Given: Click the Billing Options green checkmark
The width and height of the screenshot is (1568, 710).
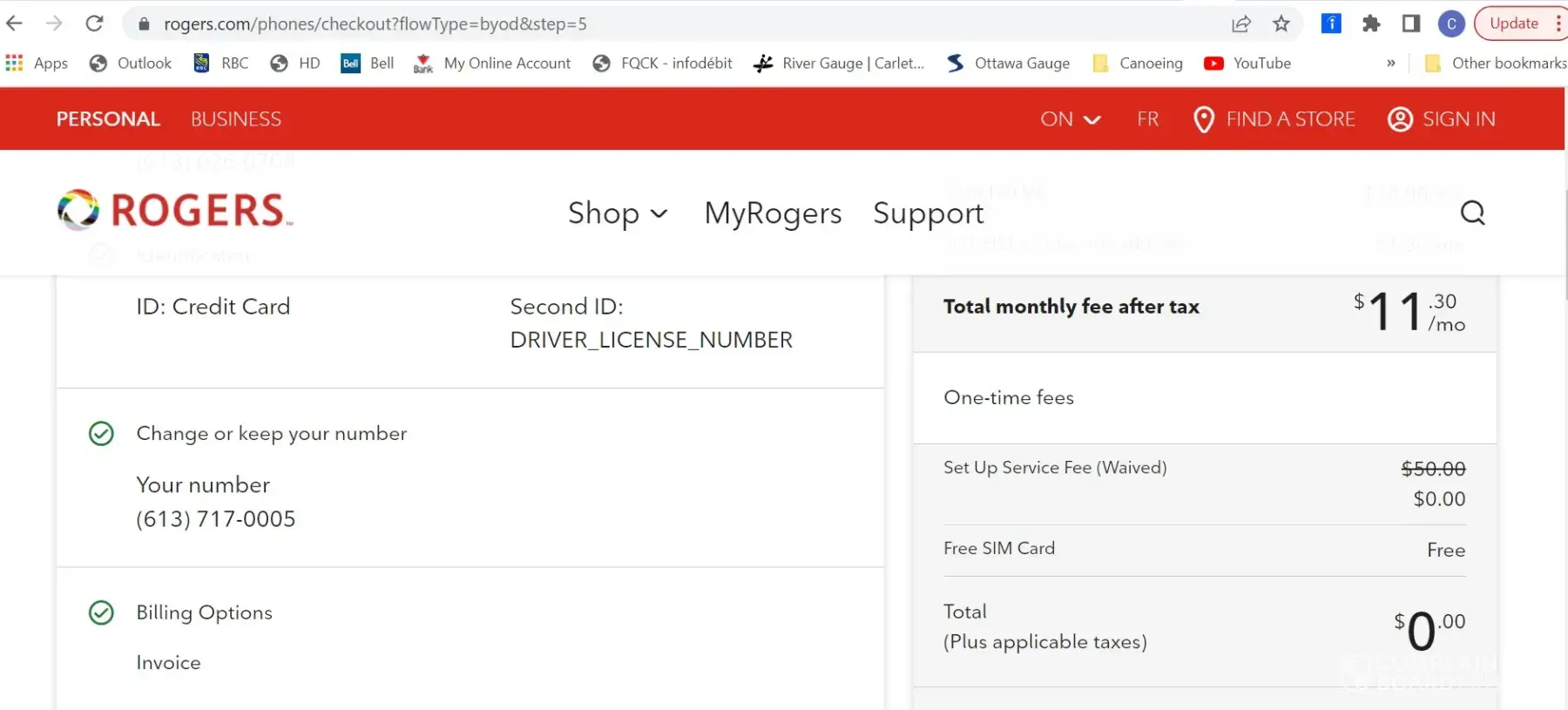Looking at the screenshot, I should 102,613.
